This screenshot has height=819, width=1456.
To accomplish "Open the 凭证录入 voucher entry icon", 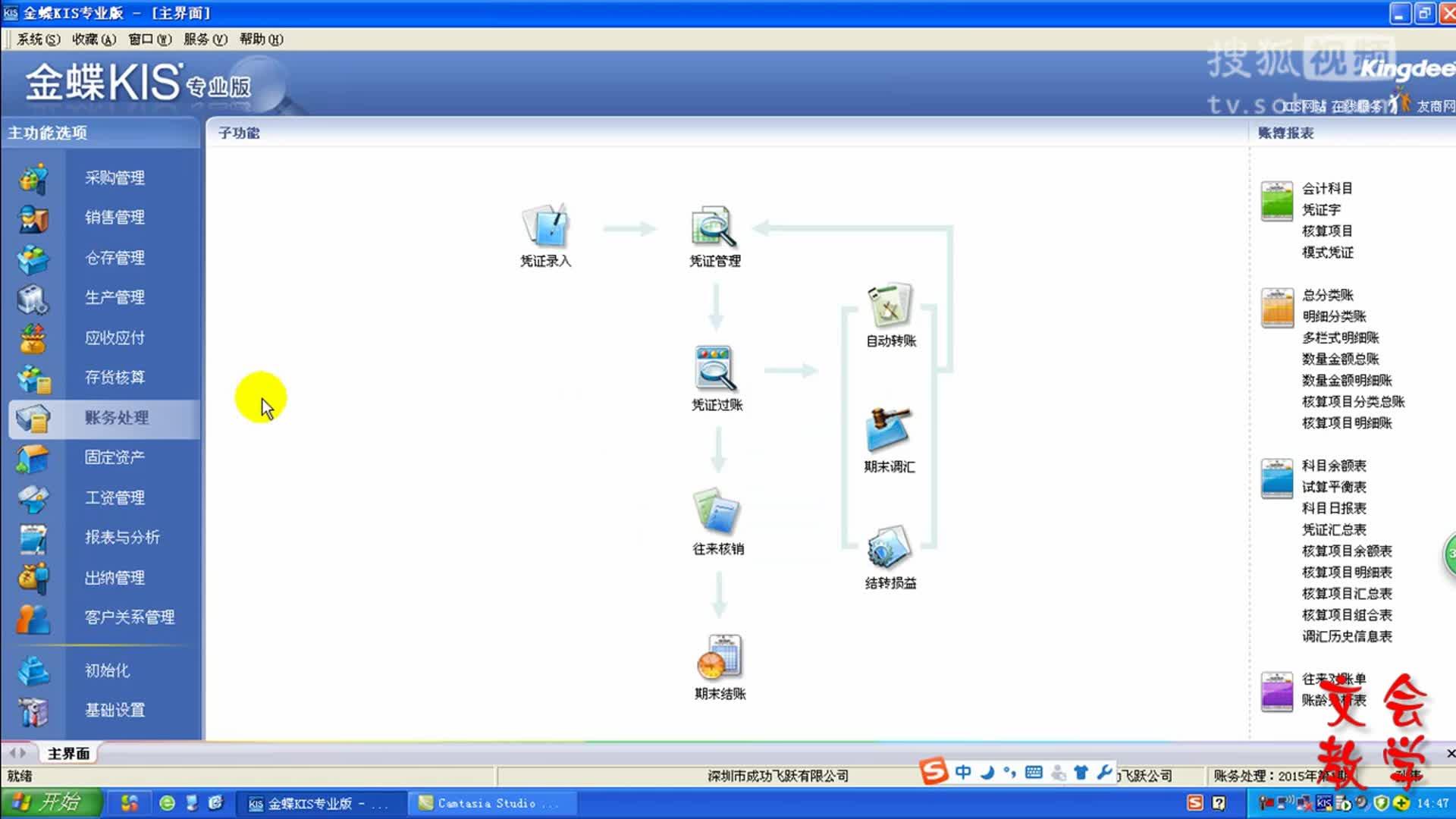I will tap(545, 227).
